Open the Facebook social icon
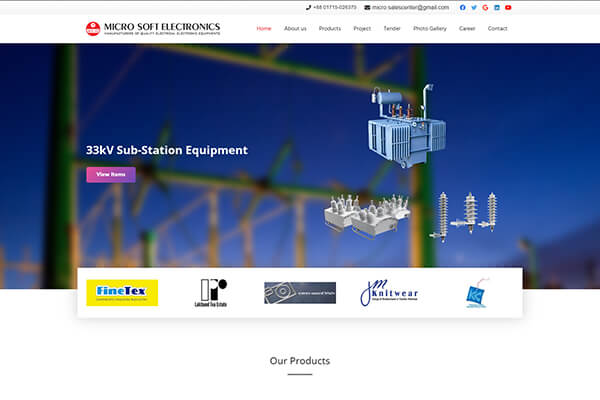 pos(462,7)
